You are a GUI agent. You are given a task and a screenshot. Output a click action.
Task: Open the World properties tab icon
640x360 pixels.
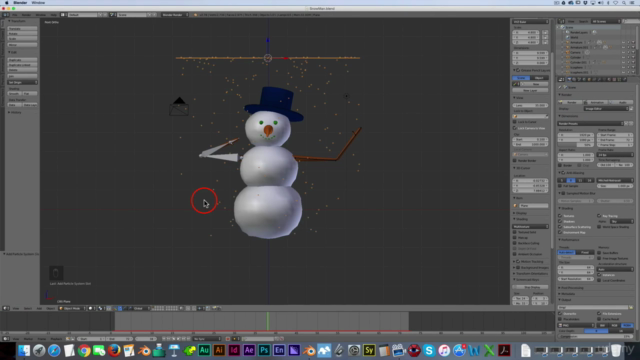click(584, 80)
